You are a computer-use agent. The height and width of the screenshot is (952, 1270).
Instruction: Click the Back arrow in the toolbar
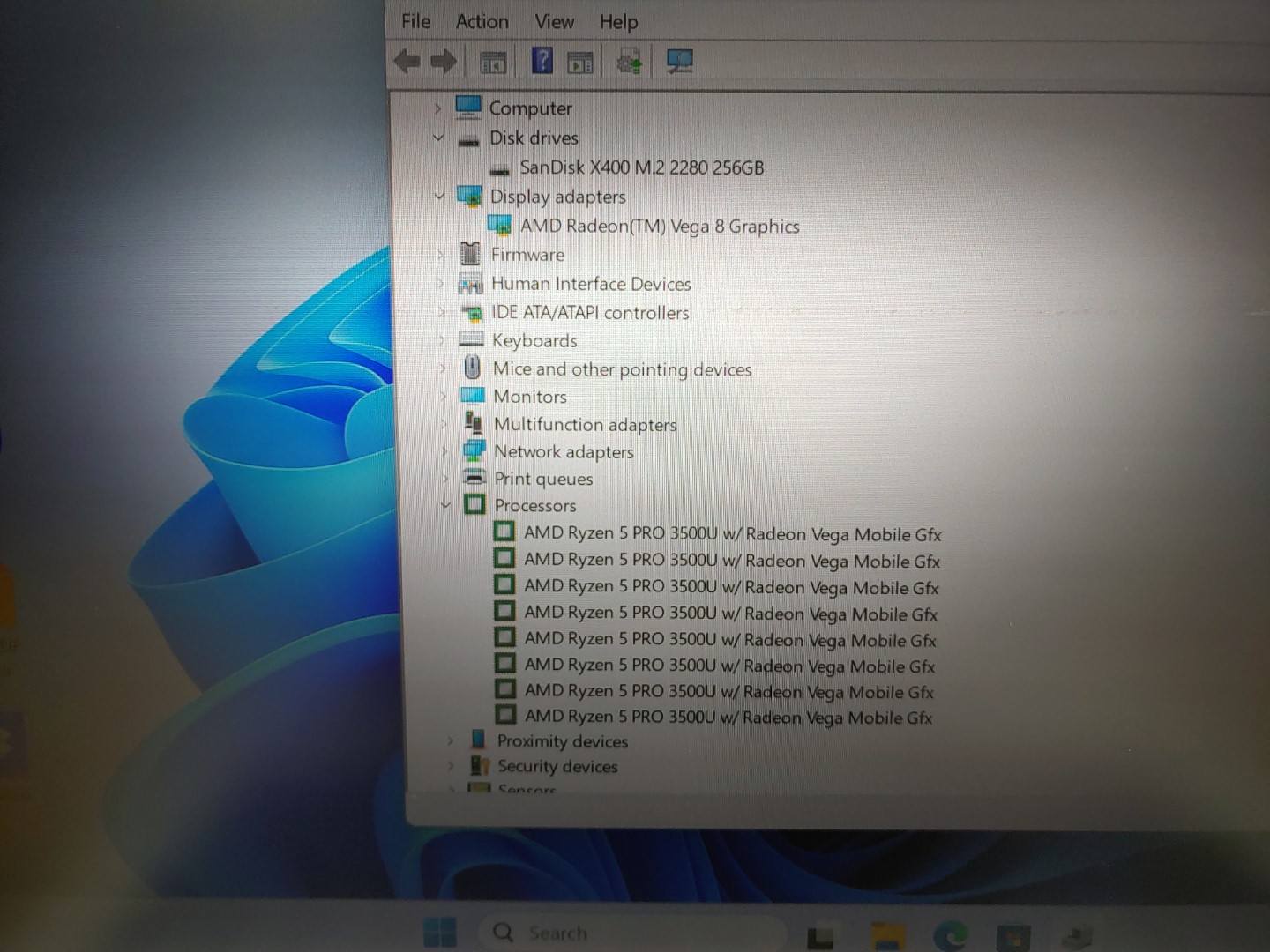407,61
